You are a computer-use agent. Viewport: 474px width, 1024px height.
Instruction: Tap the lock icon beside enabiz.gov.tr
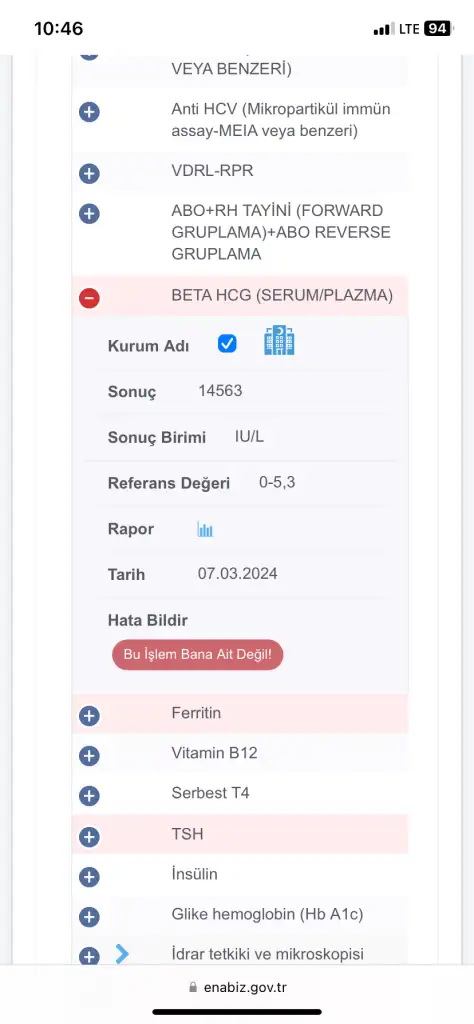tap(192, 987)
